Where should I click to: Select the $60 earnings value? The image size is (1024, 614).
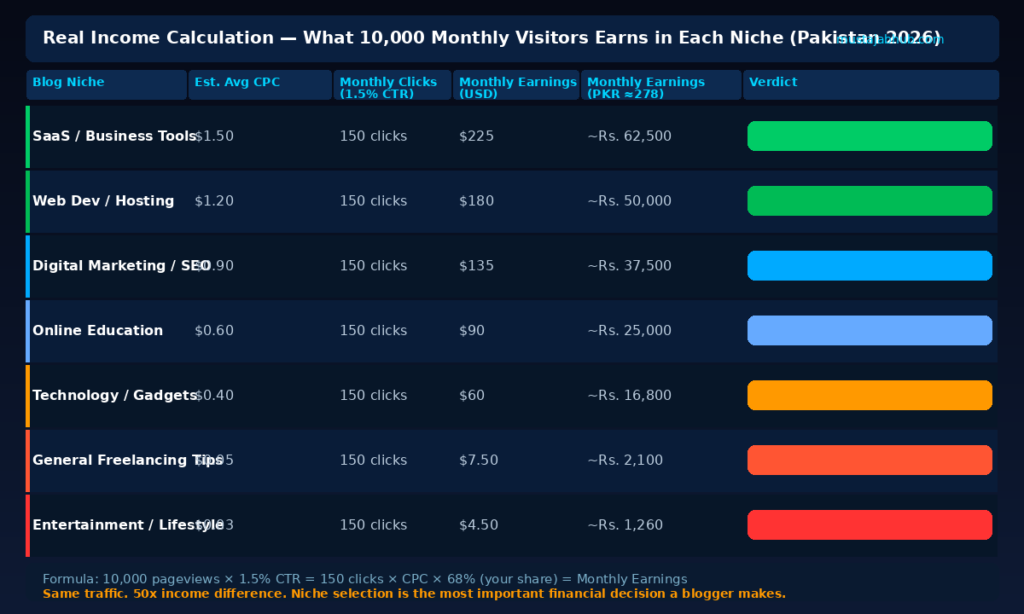pos(472,395)
